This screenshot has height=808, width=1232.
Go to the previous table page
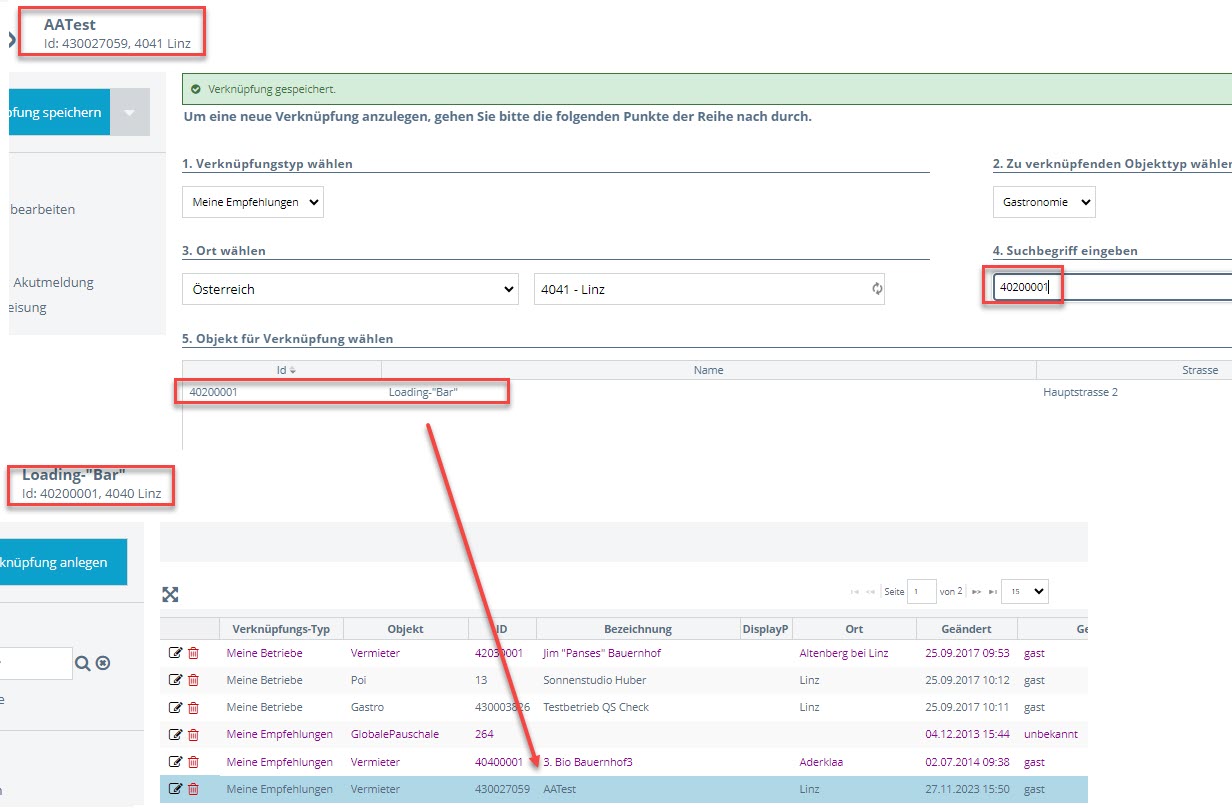871,592
